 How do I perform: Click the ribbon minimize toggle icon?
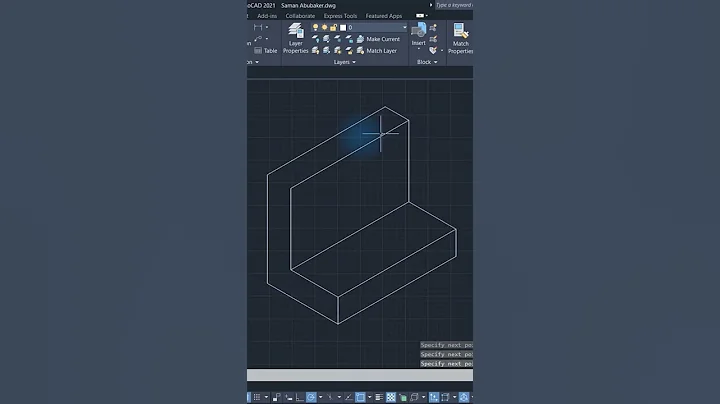pyautogui.click(x=420, y=16)
